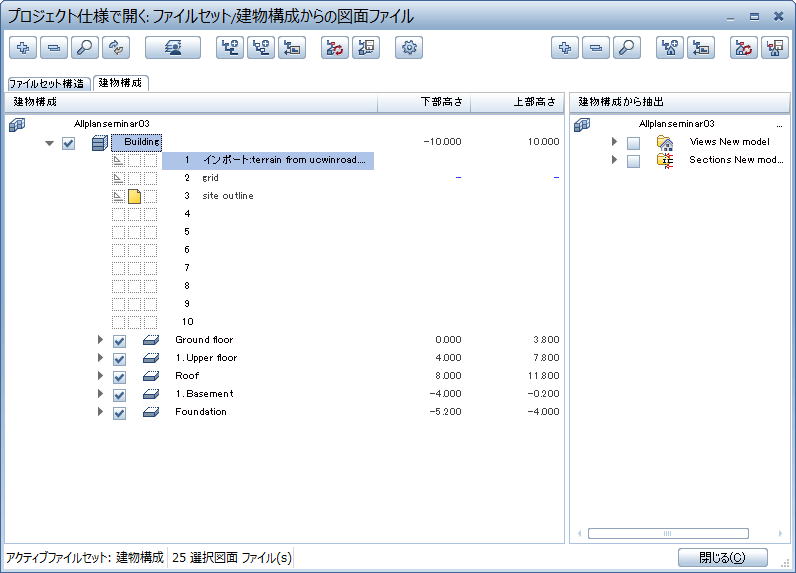
Task: Select the 建物構成 tab
Action: [x=121, y=83]
